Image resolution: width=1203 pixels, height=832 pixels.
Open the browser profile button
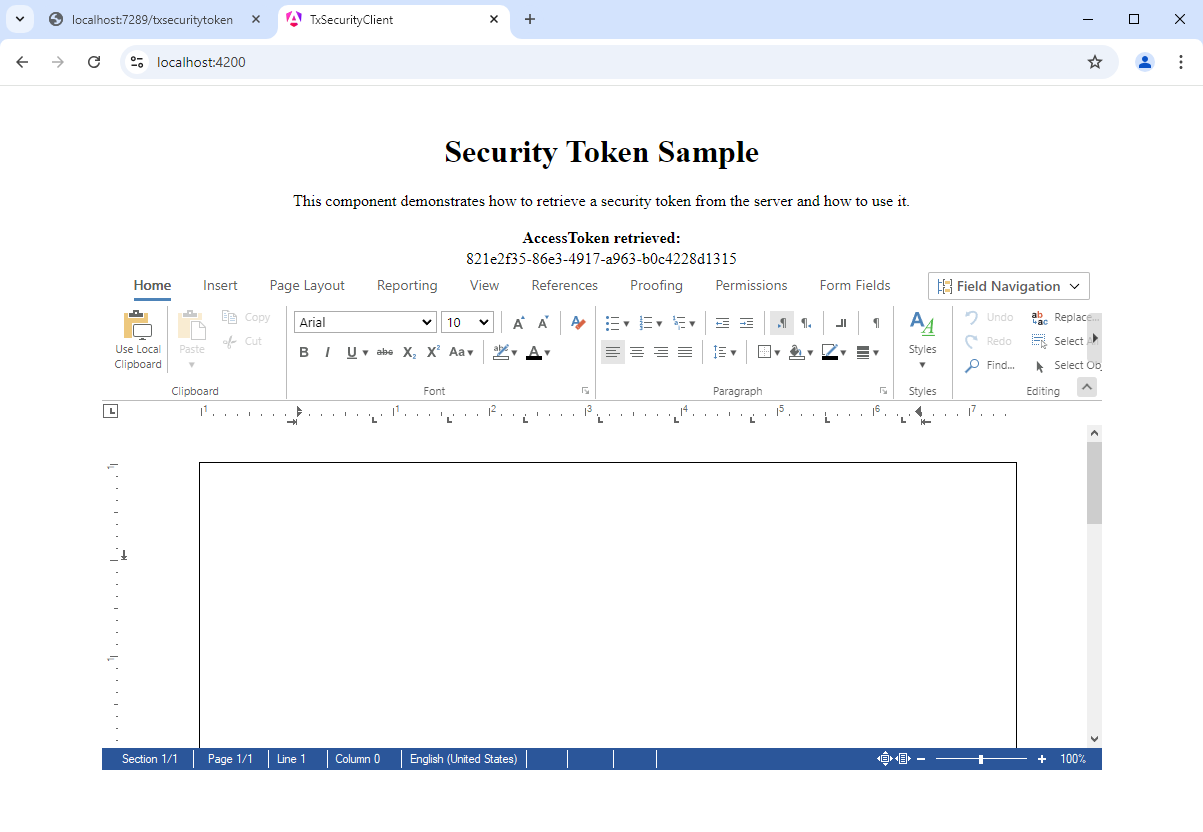[1145, 62]
